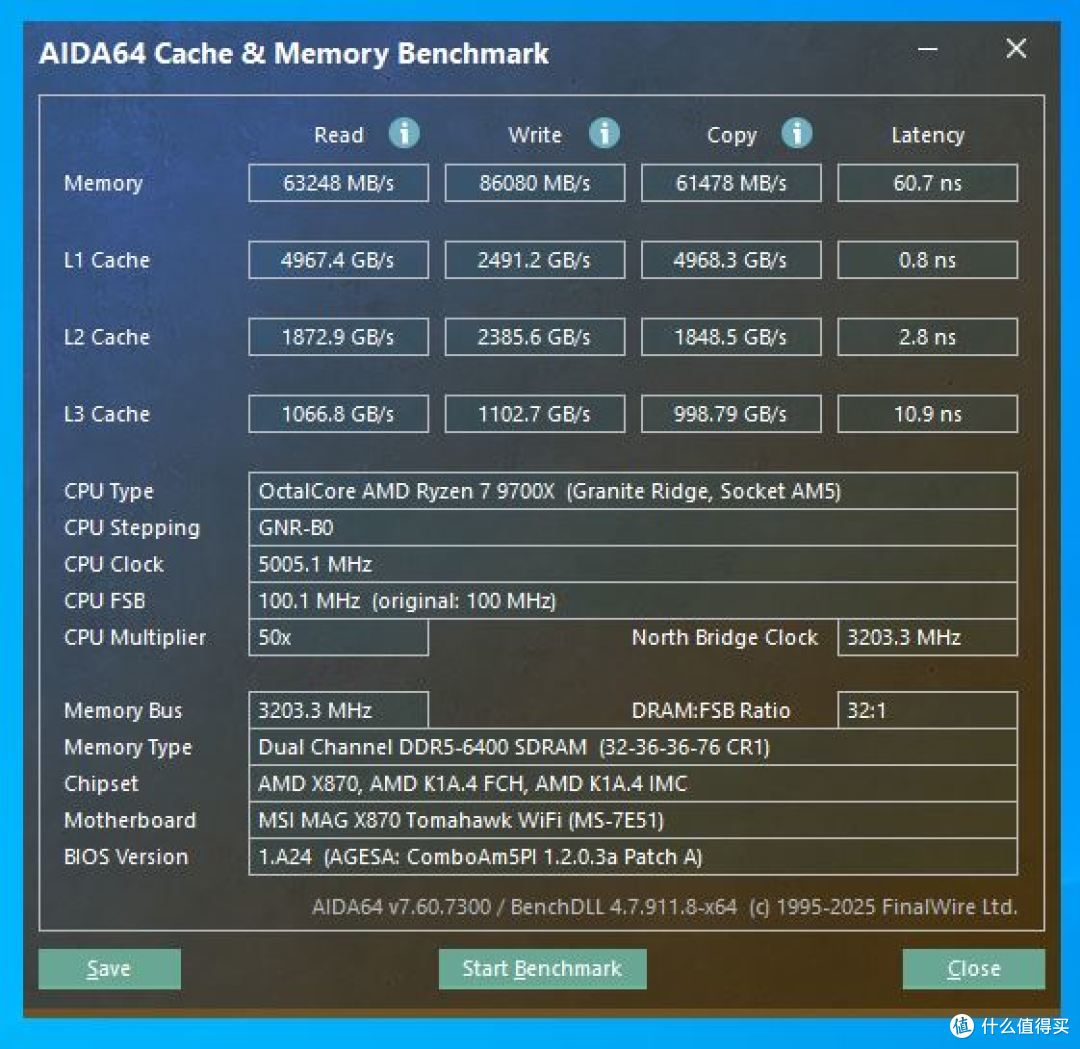Click the DRAM:FSB Ratio label
The image size is (1080, 1049).
pyautogui.click(x=711, y=710)
